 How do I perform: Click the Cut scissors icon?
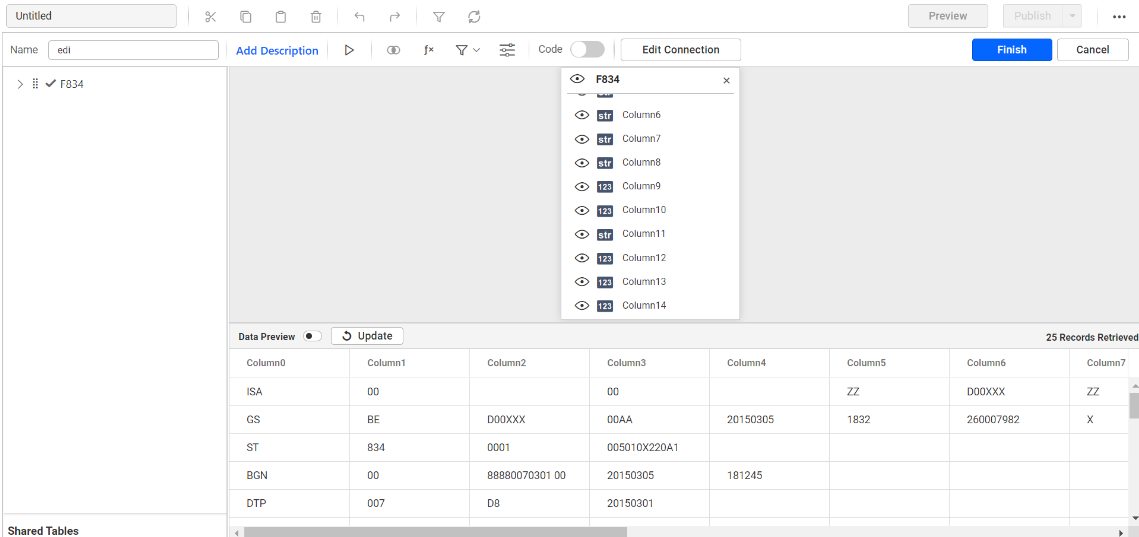click(211, 16)
